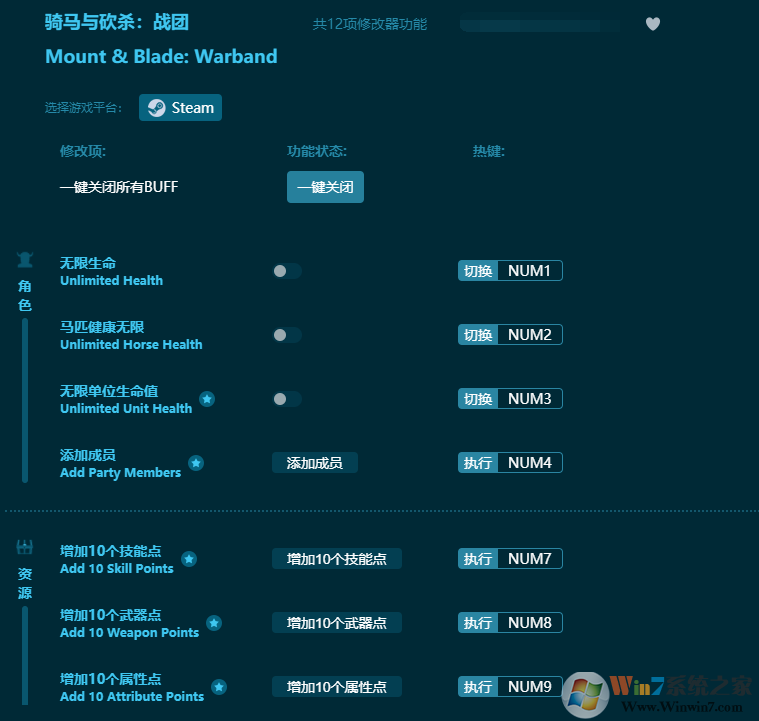Click the 角色 character category helmet icon
The width and height of the screenshot is (759, 721).
[x=25, y=260]
